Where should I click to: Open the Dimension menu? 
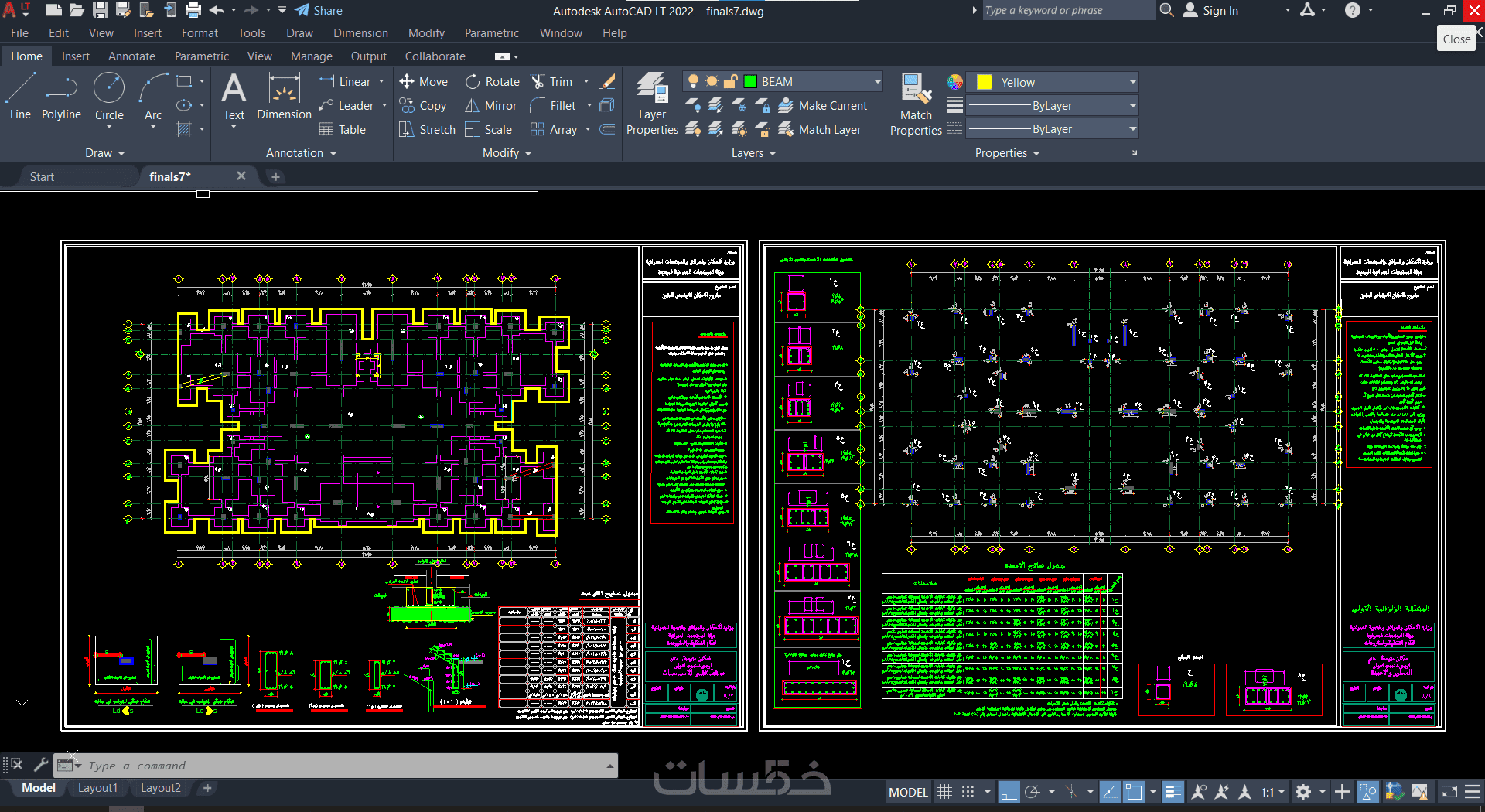(360, 33)
